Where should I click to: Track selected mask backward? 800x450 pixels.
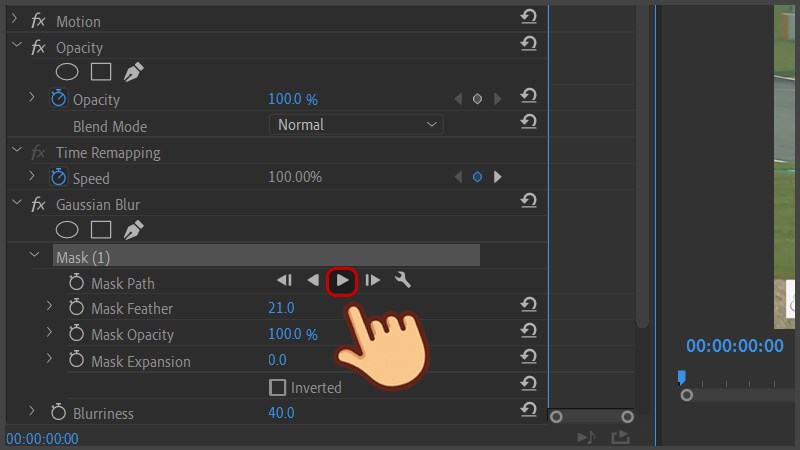pos(313,280)
